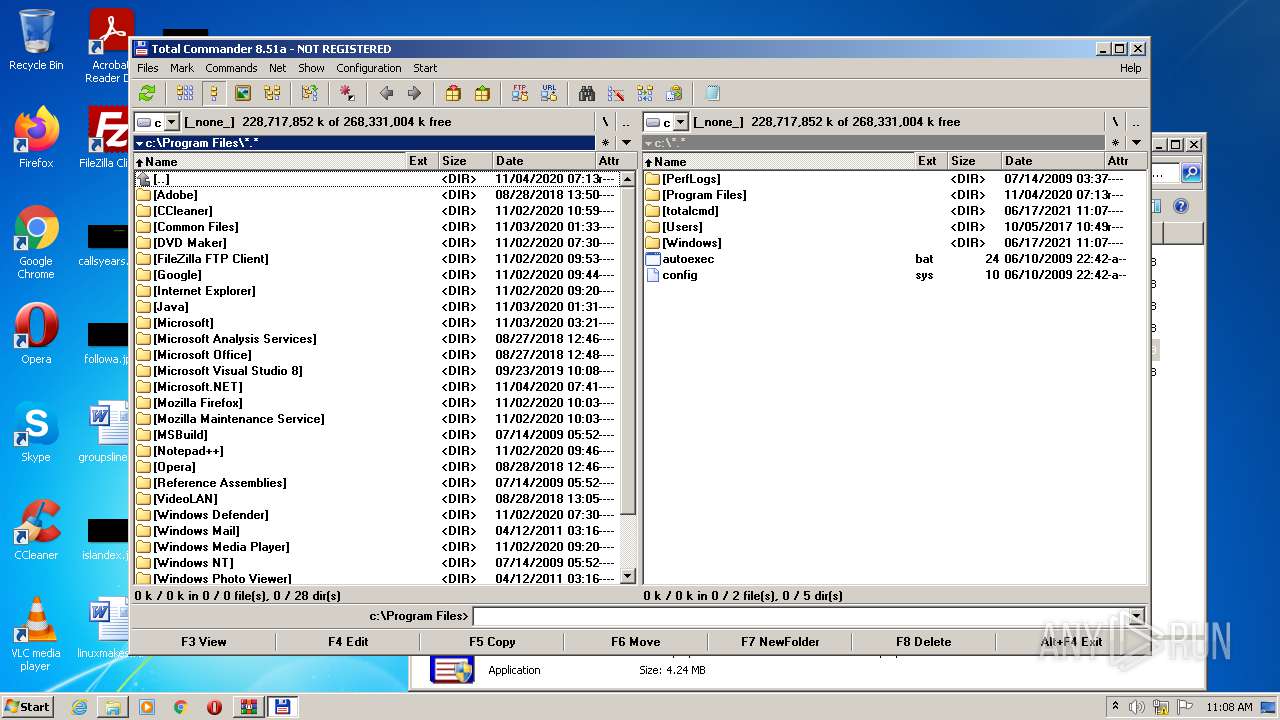Sort left panel by Ext column
Viewport: 1280px width, 720px height.
coord(421,161)
